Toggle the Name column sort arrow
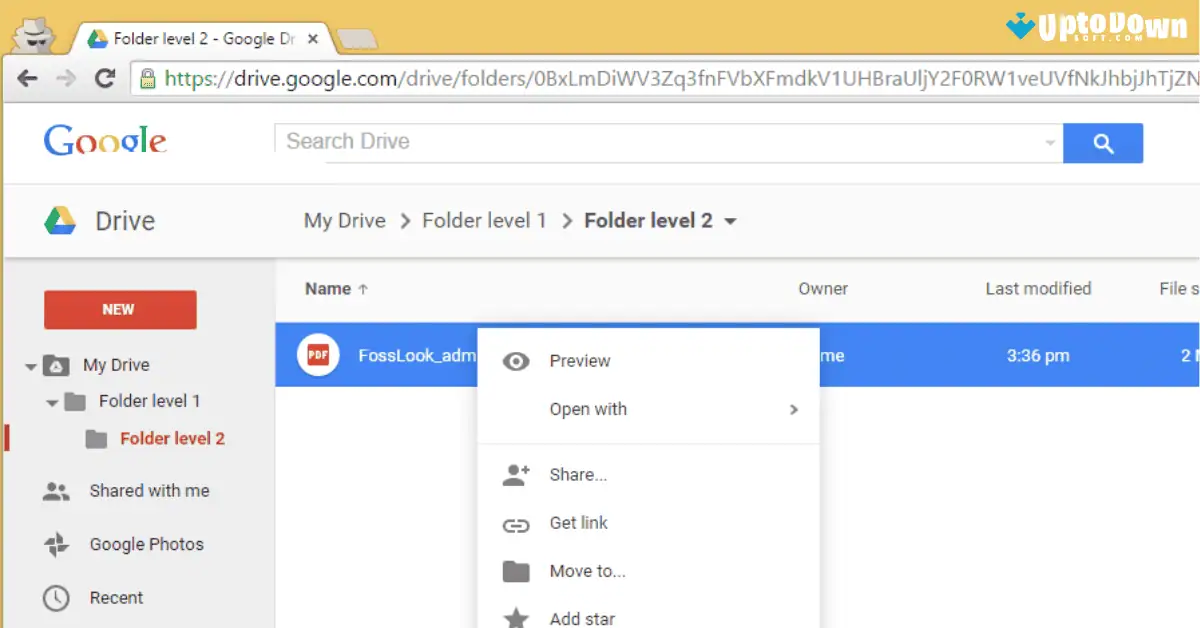The height and width of the screenshot is (628, 1200). tap(363, 288)
